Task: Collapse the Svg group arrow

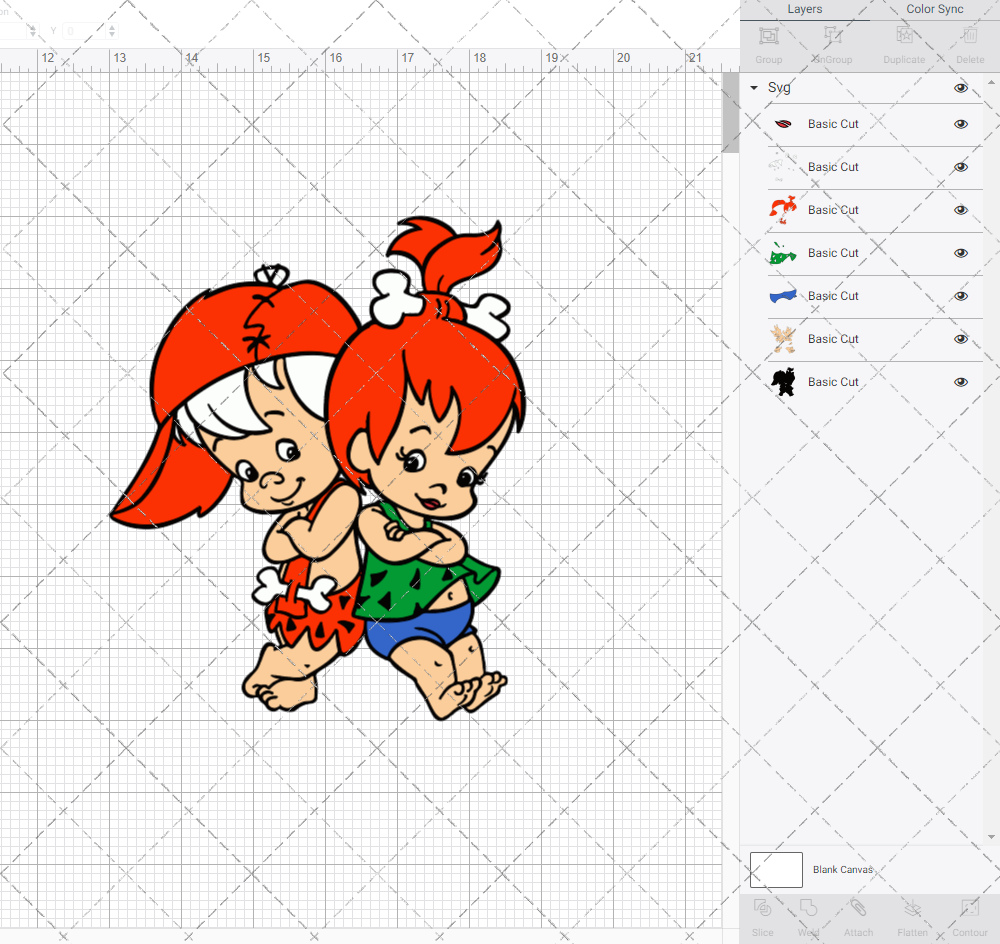Action: pyautogui.click(x=754, y=87)
